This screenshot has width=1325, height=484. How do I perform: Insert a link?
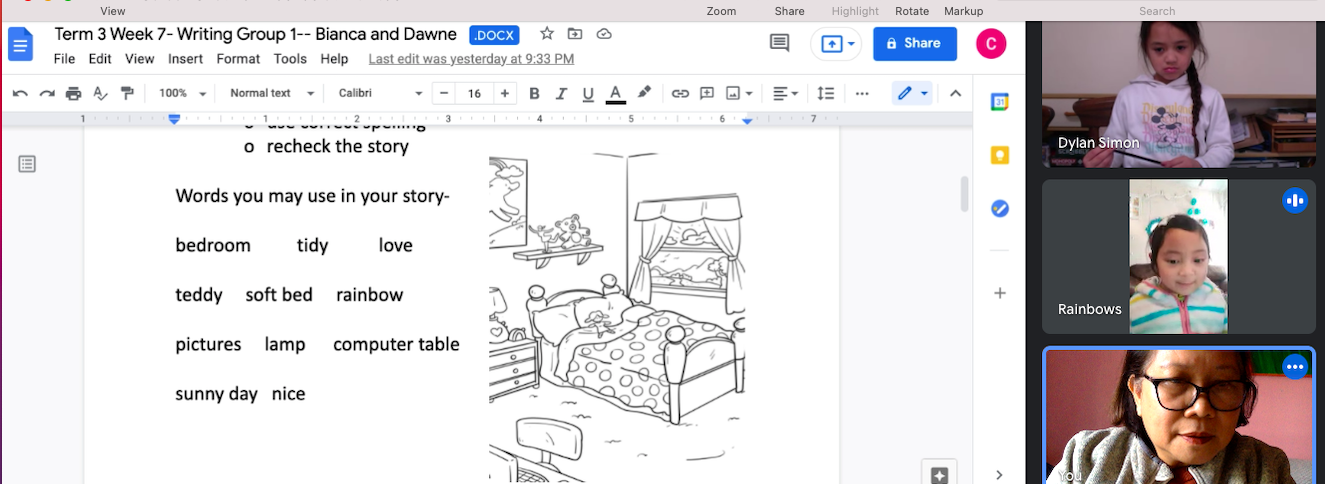click(x=680, y=93)
